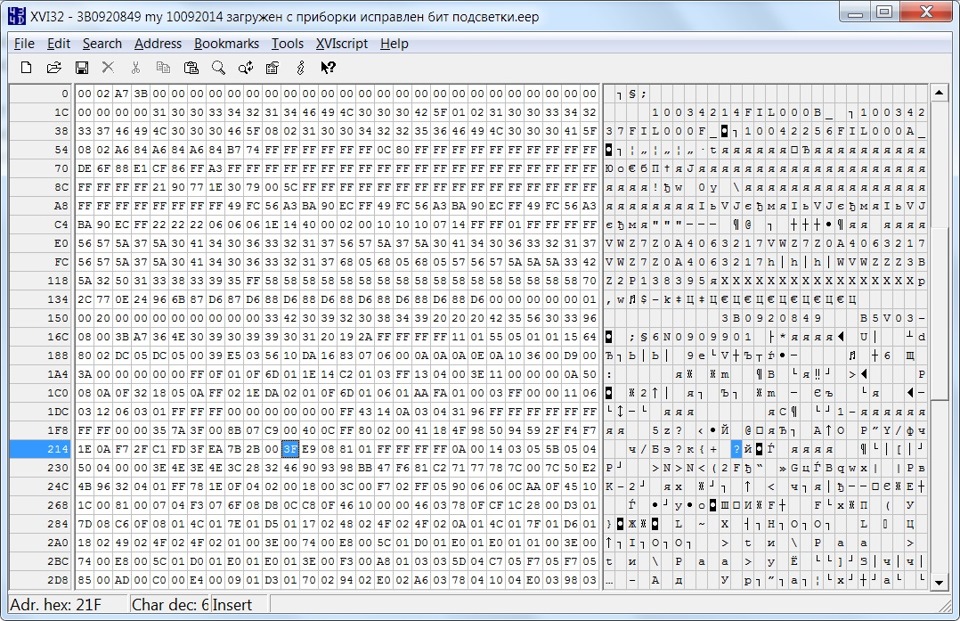Click the greyed-out delete X icon

tap(108, 67)
